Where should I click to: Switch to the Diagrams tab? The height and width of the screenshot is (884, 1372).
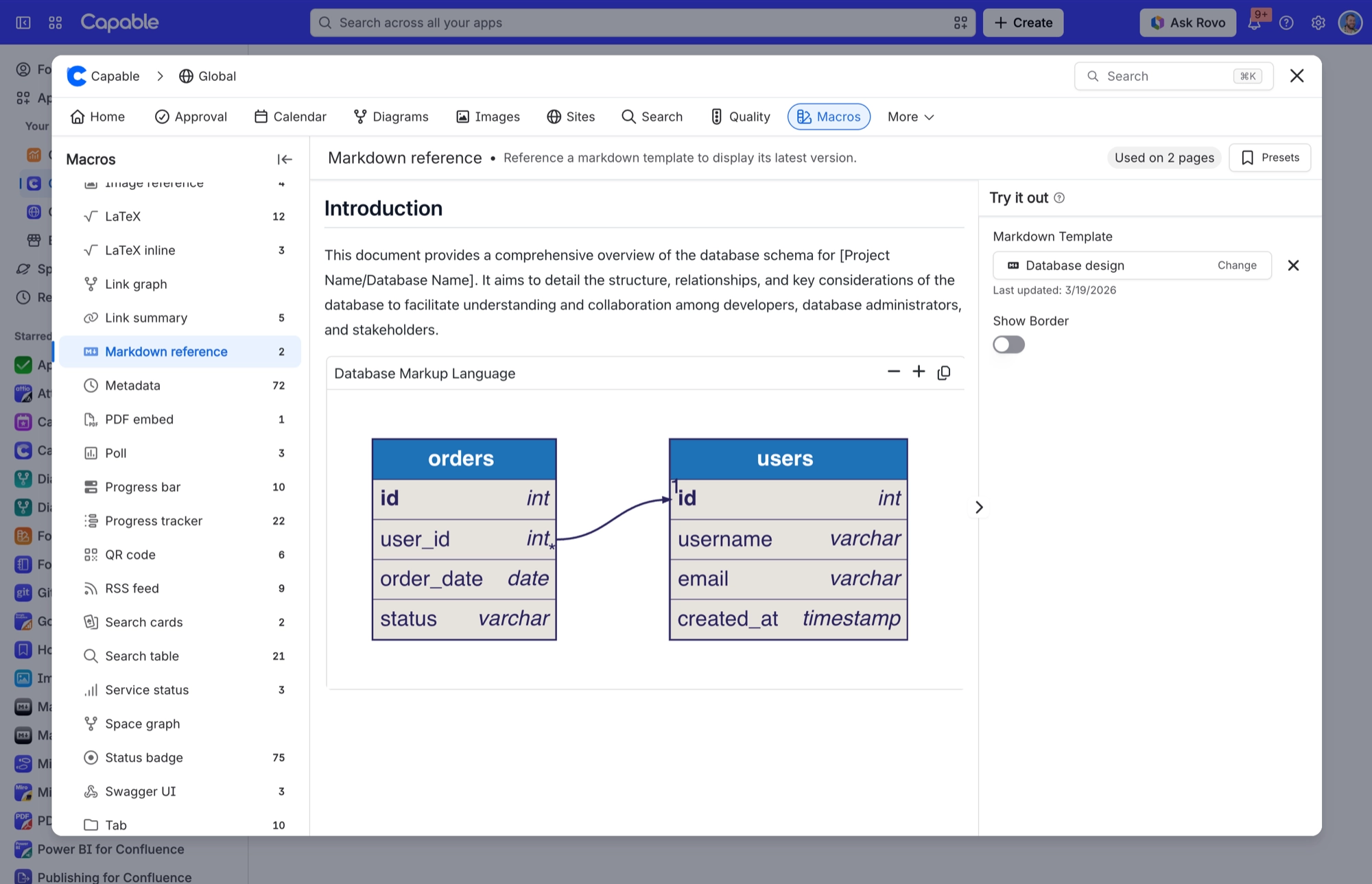(x=391, y=117)
